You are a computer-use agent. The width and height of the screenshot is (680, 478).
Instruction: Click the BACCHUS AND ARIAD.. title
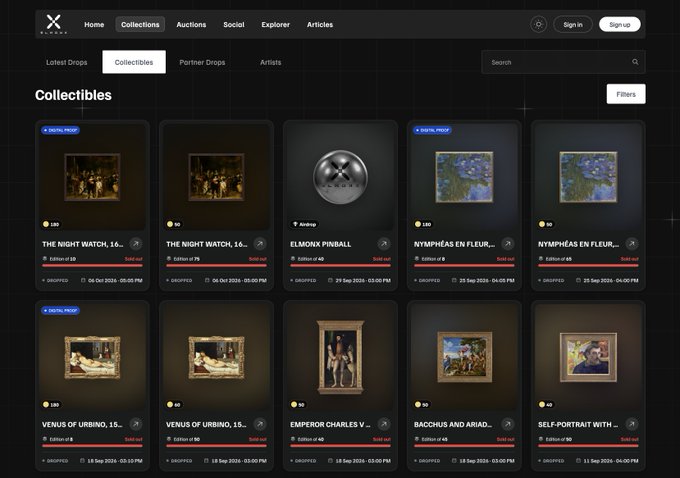(x=453, y=425)
